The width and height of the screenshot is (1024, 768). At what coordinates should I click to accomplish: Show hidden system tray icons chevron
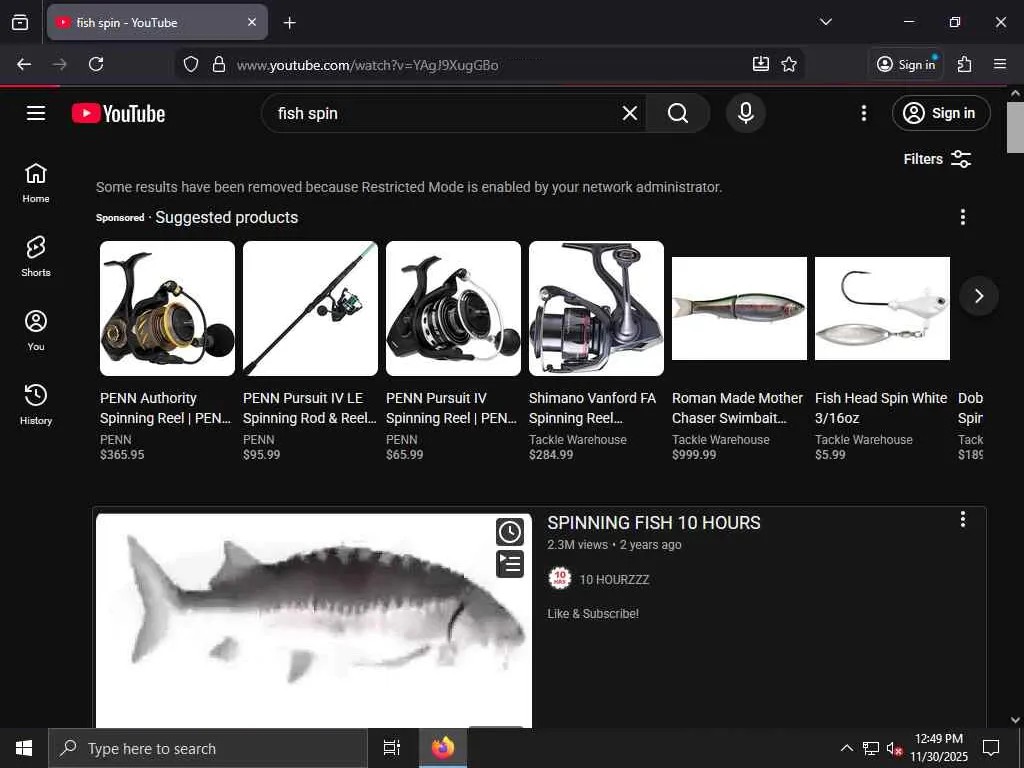846,748
